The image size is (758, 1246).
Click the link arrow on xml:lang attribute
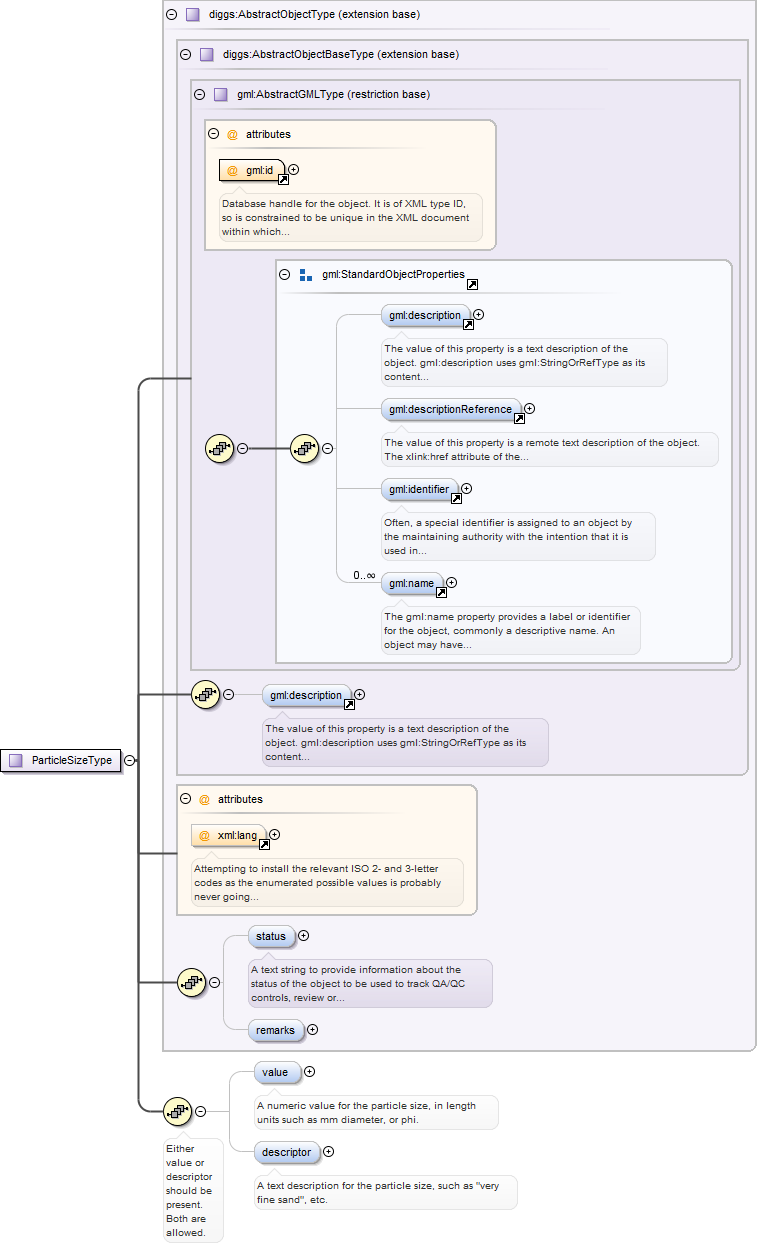pos(265,844)
